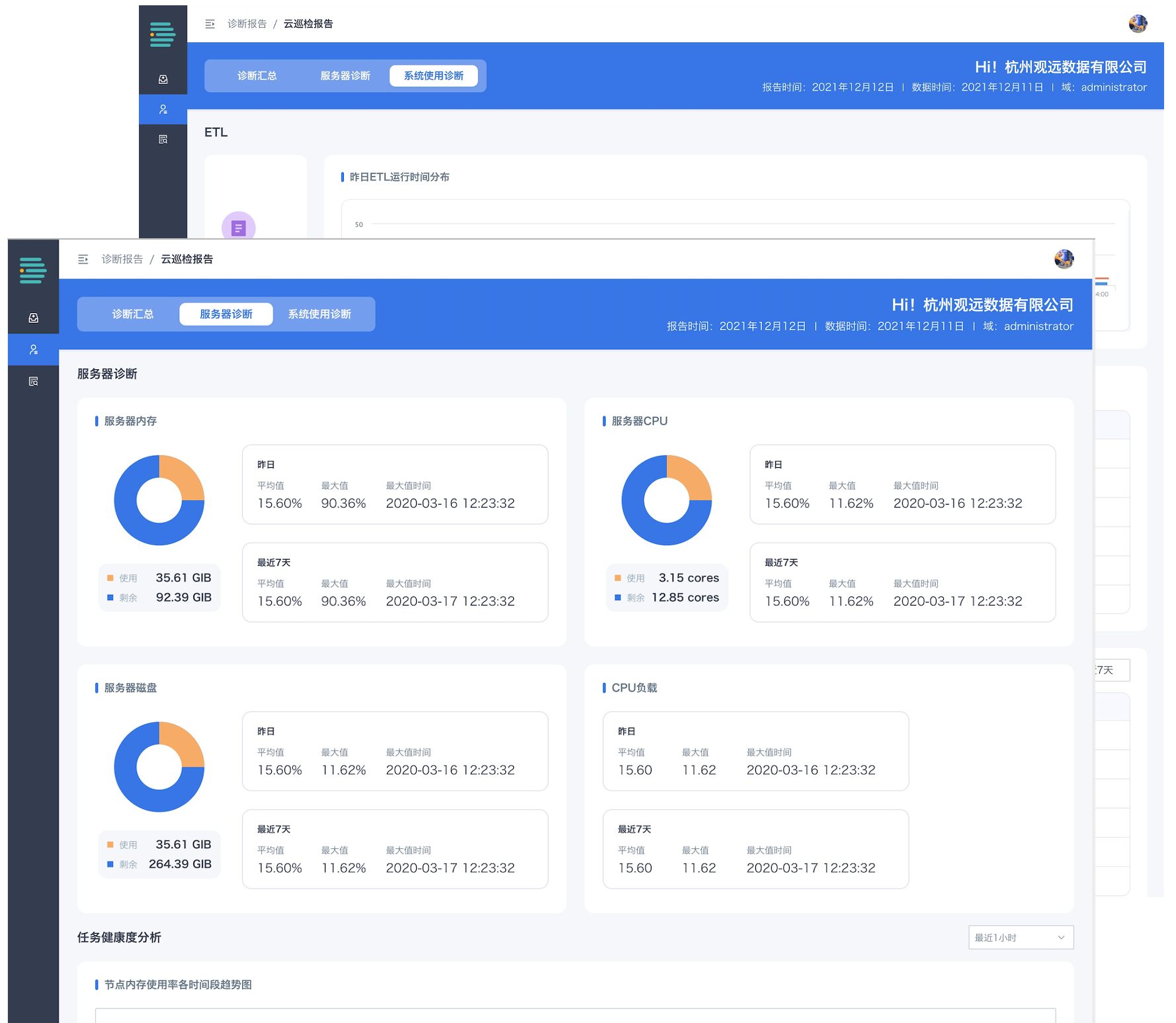Click the 12.85 cores remaining value
Viewport: 1176px width, 1023px height.
[x=685, y=597]
